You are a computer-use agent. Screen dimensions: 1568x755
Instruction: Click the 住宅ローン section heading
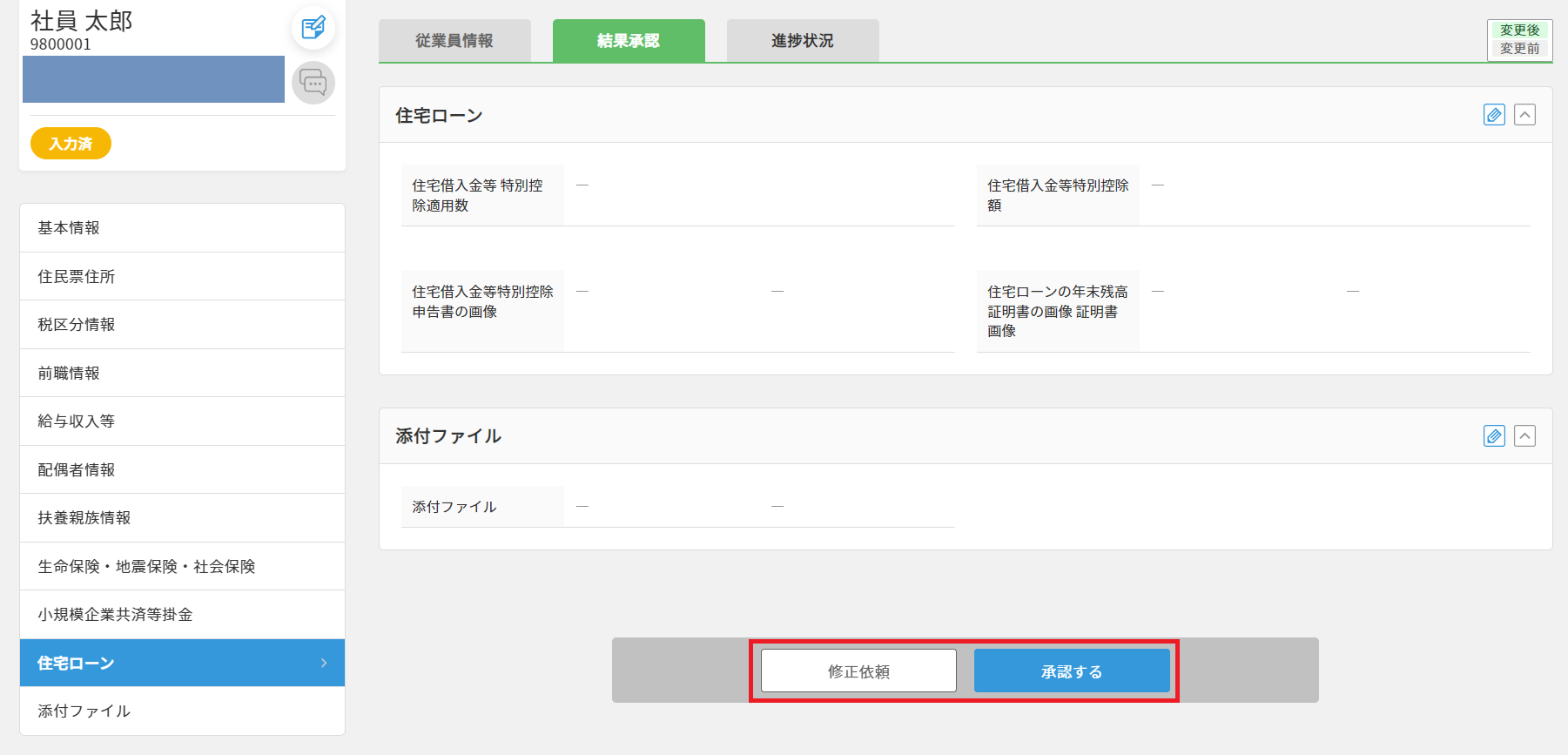[439, 116]
